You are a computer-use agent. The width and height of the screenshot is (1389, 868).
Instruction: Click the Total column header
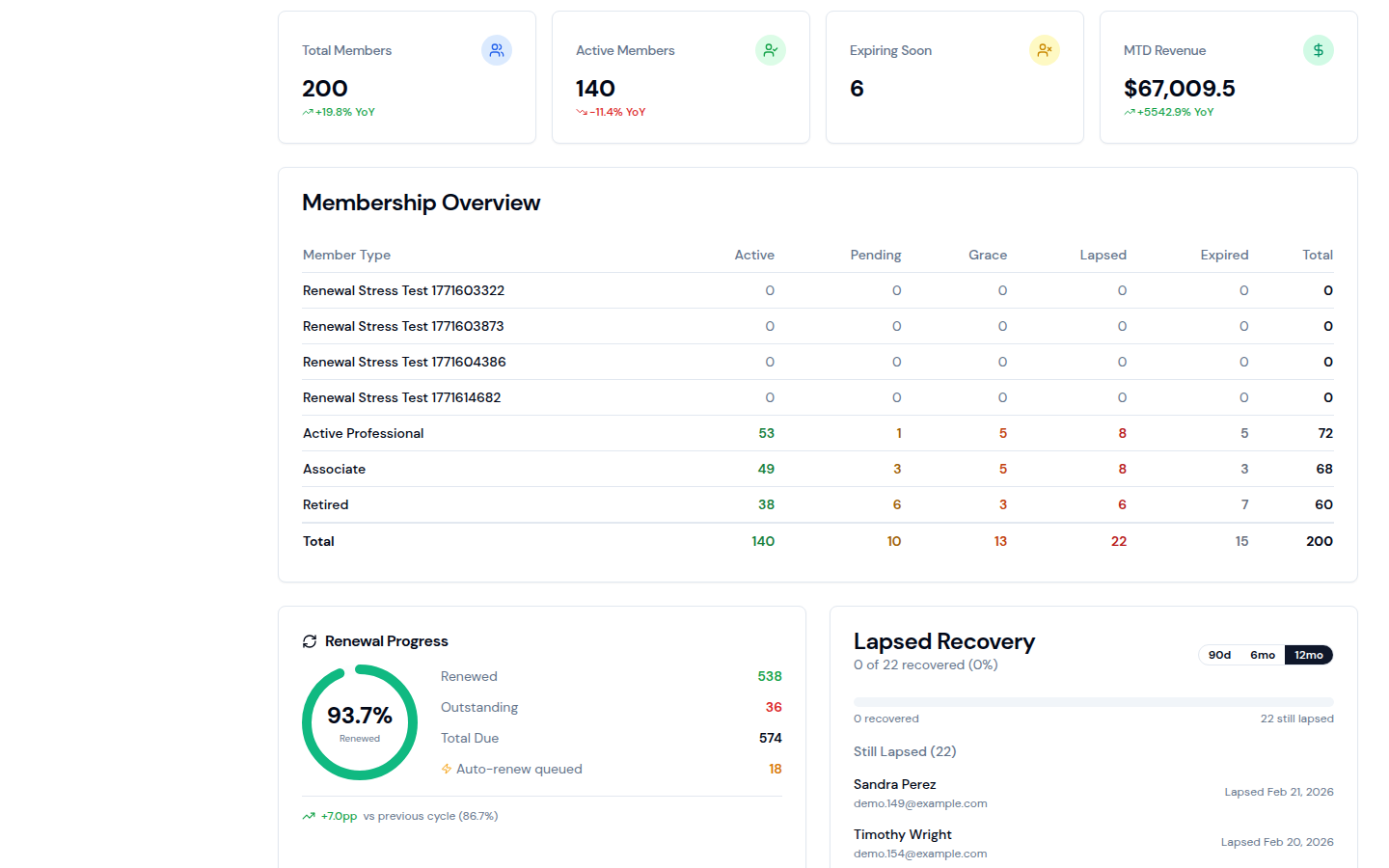coord(1318,255)
